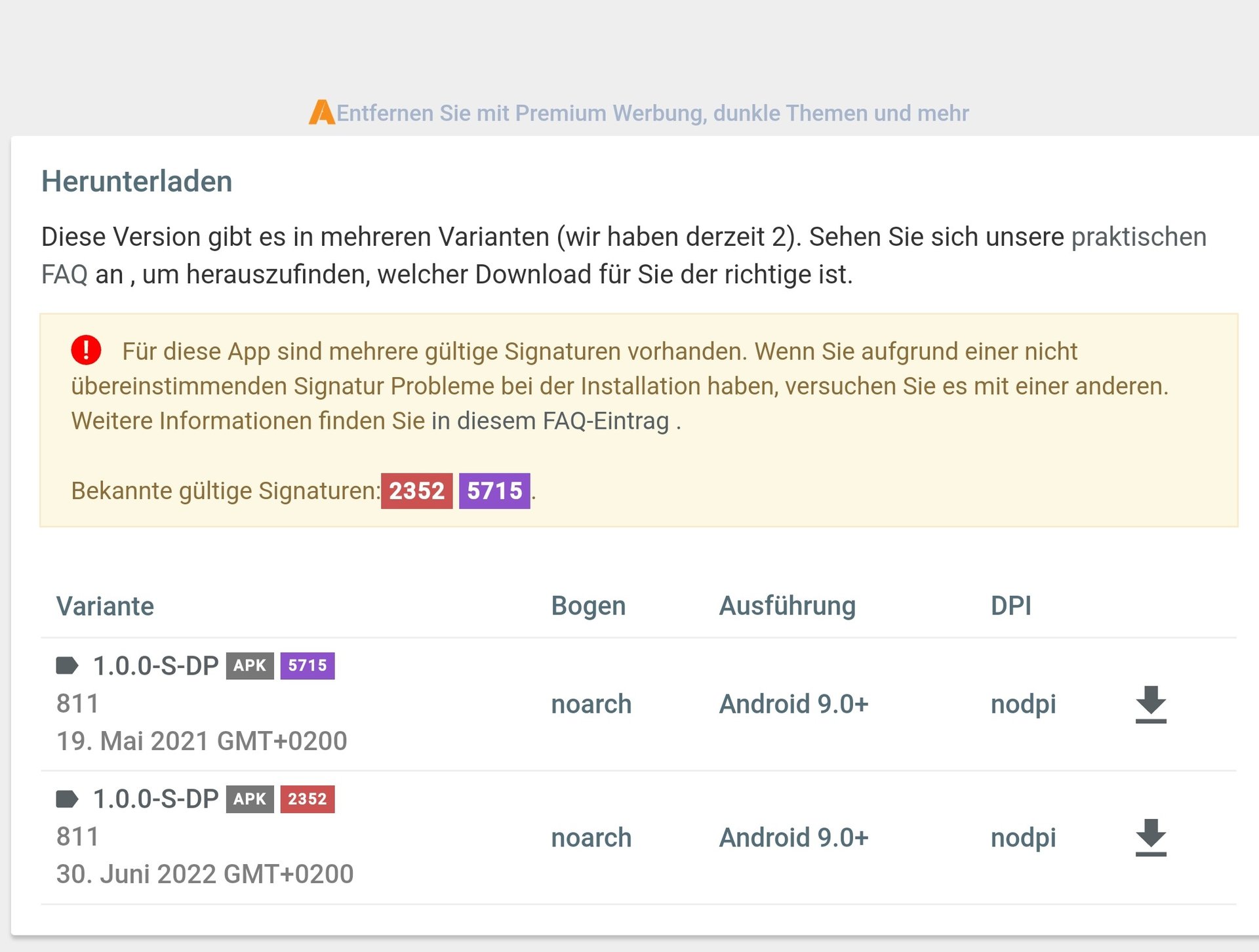Click the APK badge of second variant
Viewport: 1259px width, 952px height.
250,799
